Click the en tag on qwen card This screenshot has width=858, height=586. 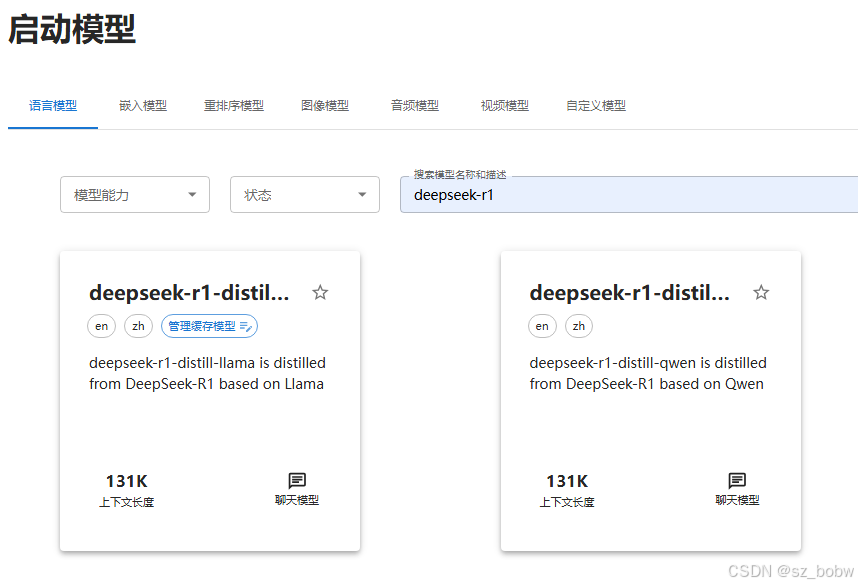tap(542, 326)
